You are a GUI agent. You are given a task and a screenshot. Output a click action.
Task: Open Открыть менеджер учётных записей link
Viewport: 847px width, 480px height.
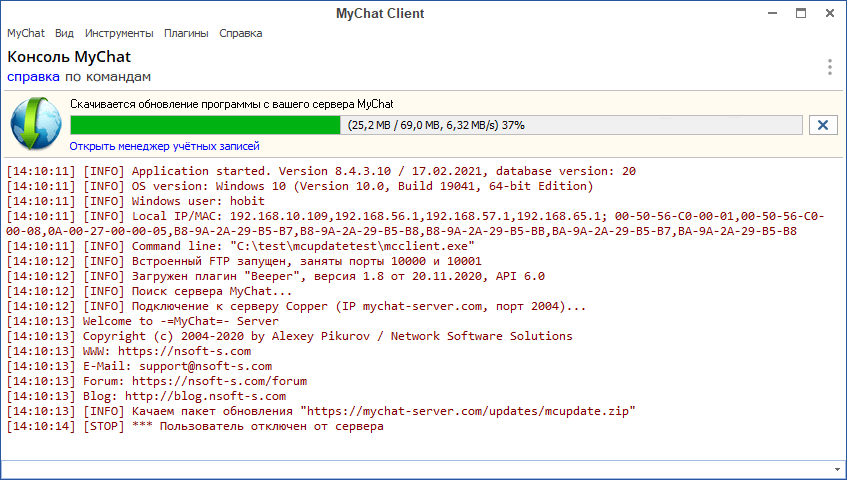(x=163, y=146)
